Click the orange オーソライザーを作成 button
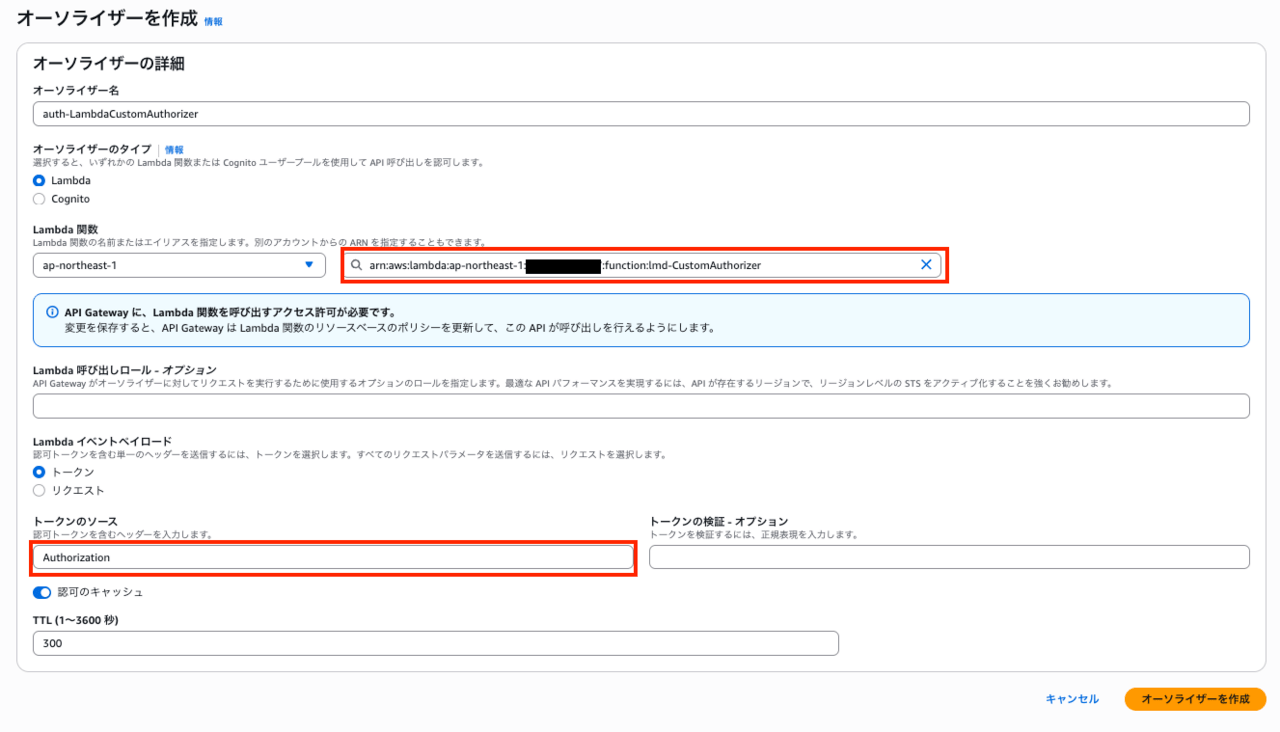The width and height of the screenshot is (1280, 732). 1195,699
